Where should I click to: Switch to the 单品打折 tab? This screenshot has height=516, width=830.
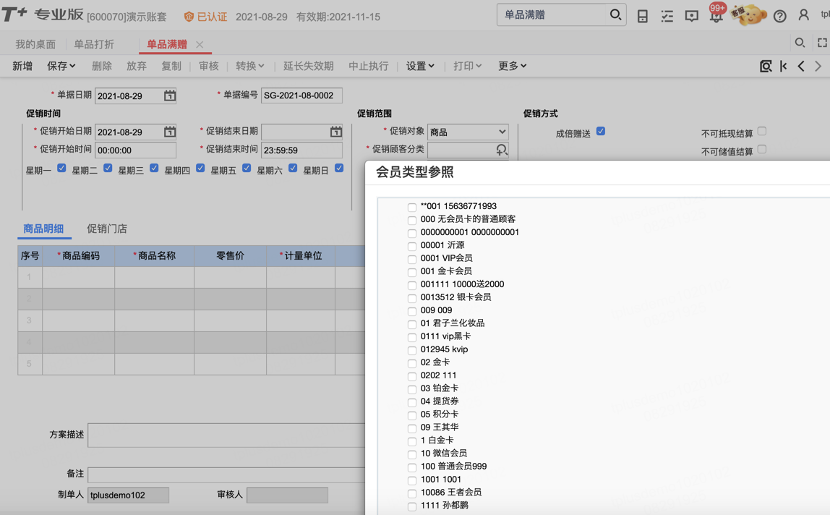click(94, 44)
